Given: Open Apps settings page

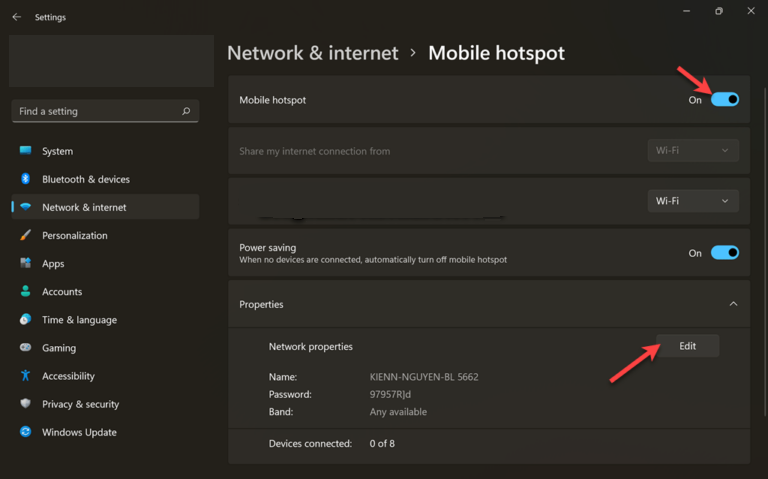Looking at the screenshot, I should click(105, 263).
